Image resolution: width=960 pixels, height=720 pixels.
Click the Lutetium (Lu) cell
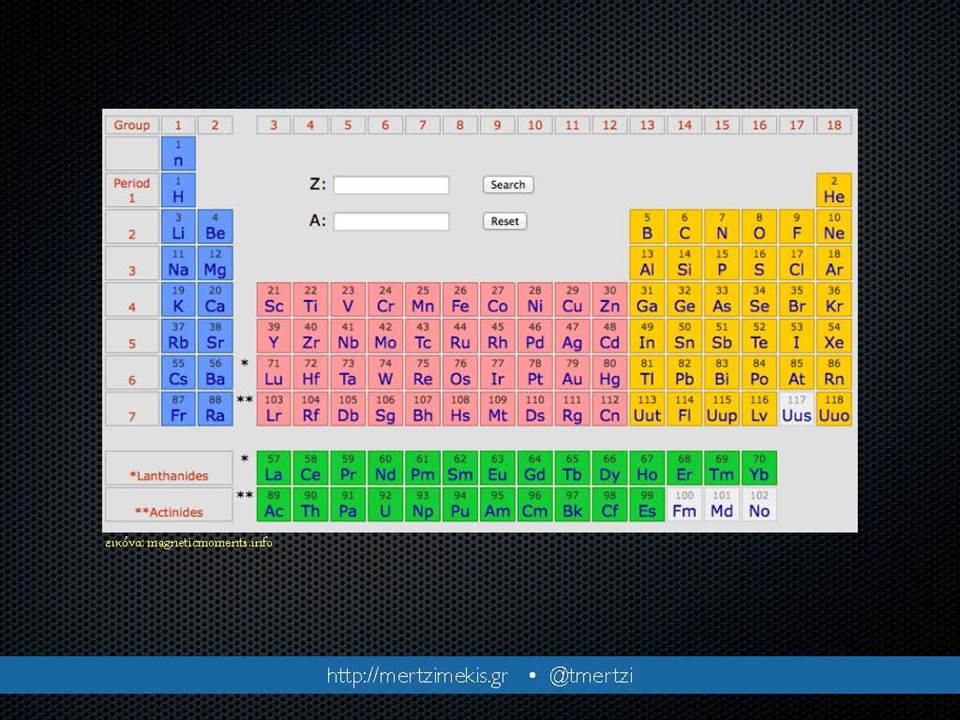[274, 372]
